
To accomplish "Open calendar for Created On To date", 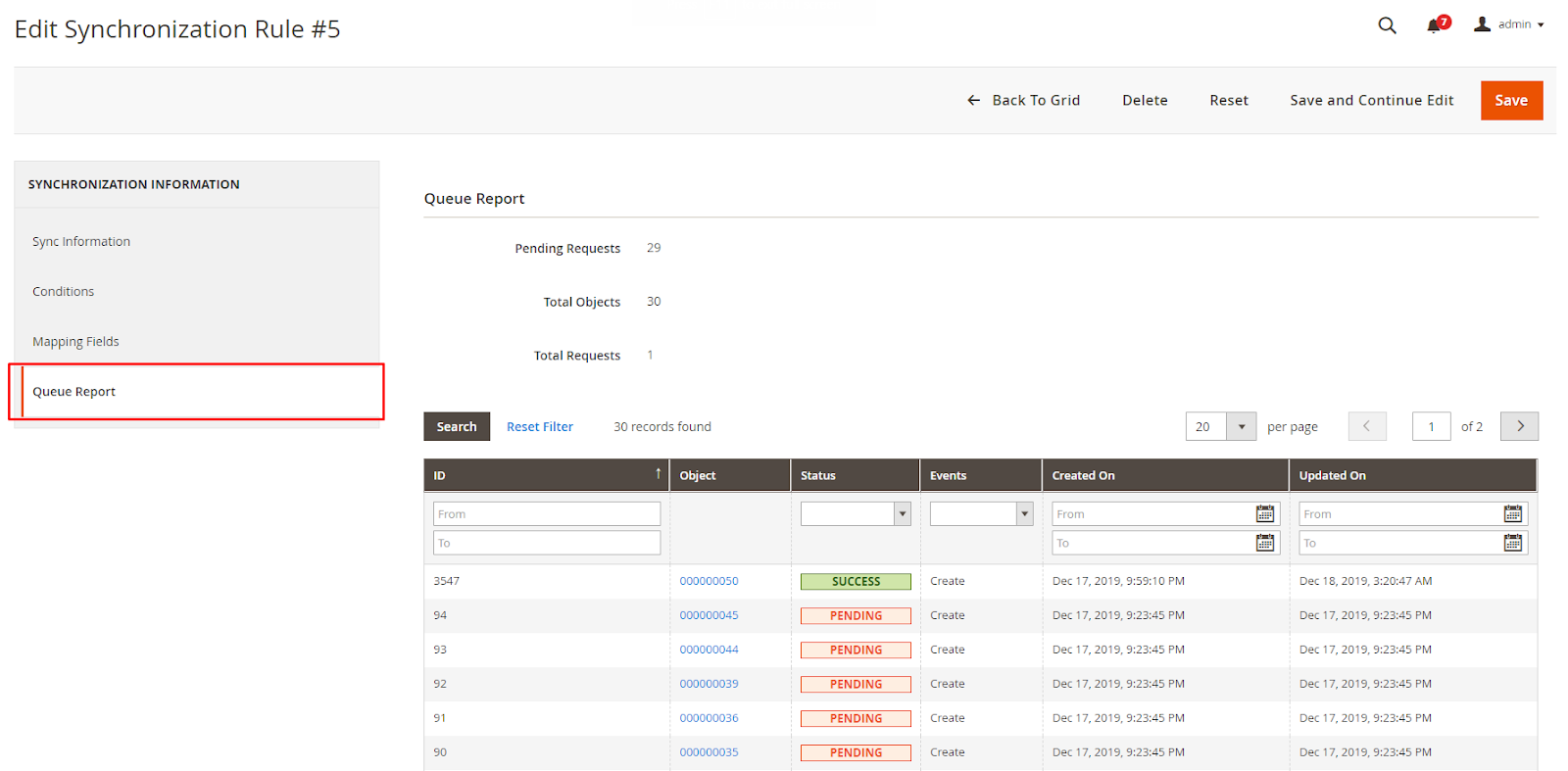I will 1265,543.
